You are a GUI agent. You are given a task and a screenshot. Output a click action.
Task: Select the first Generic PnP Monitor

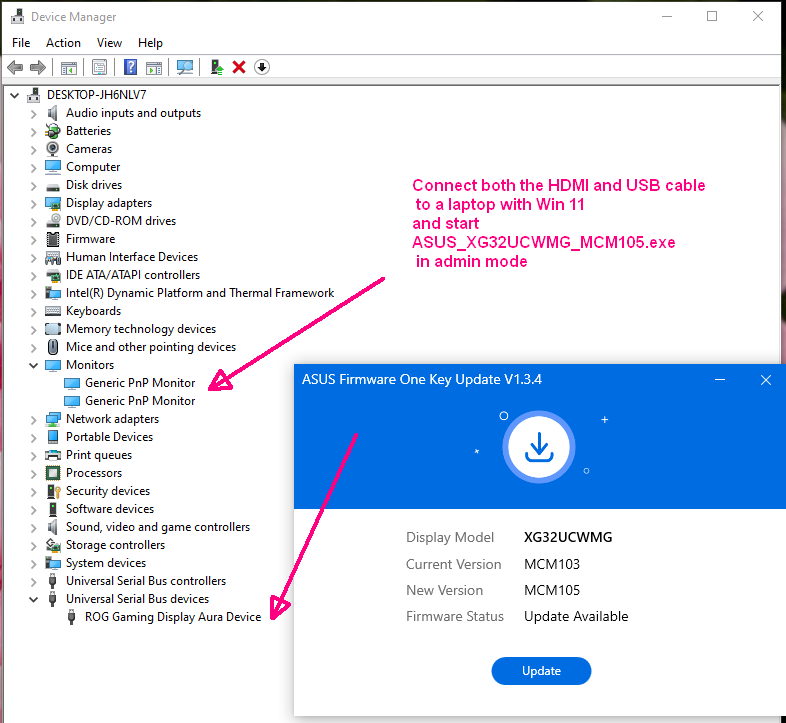point(140,383)
